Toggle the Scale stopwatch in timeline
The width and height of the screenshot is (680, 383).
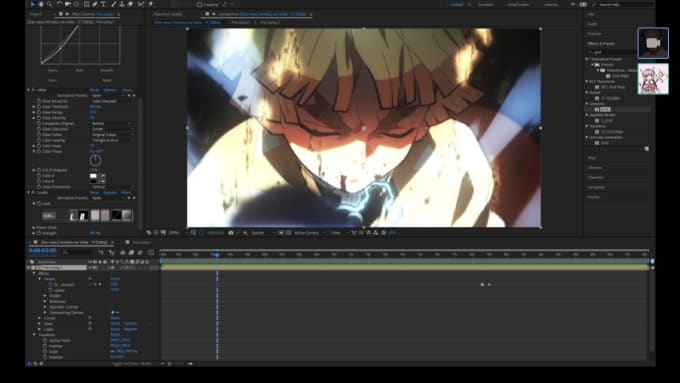[45, 352]
